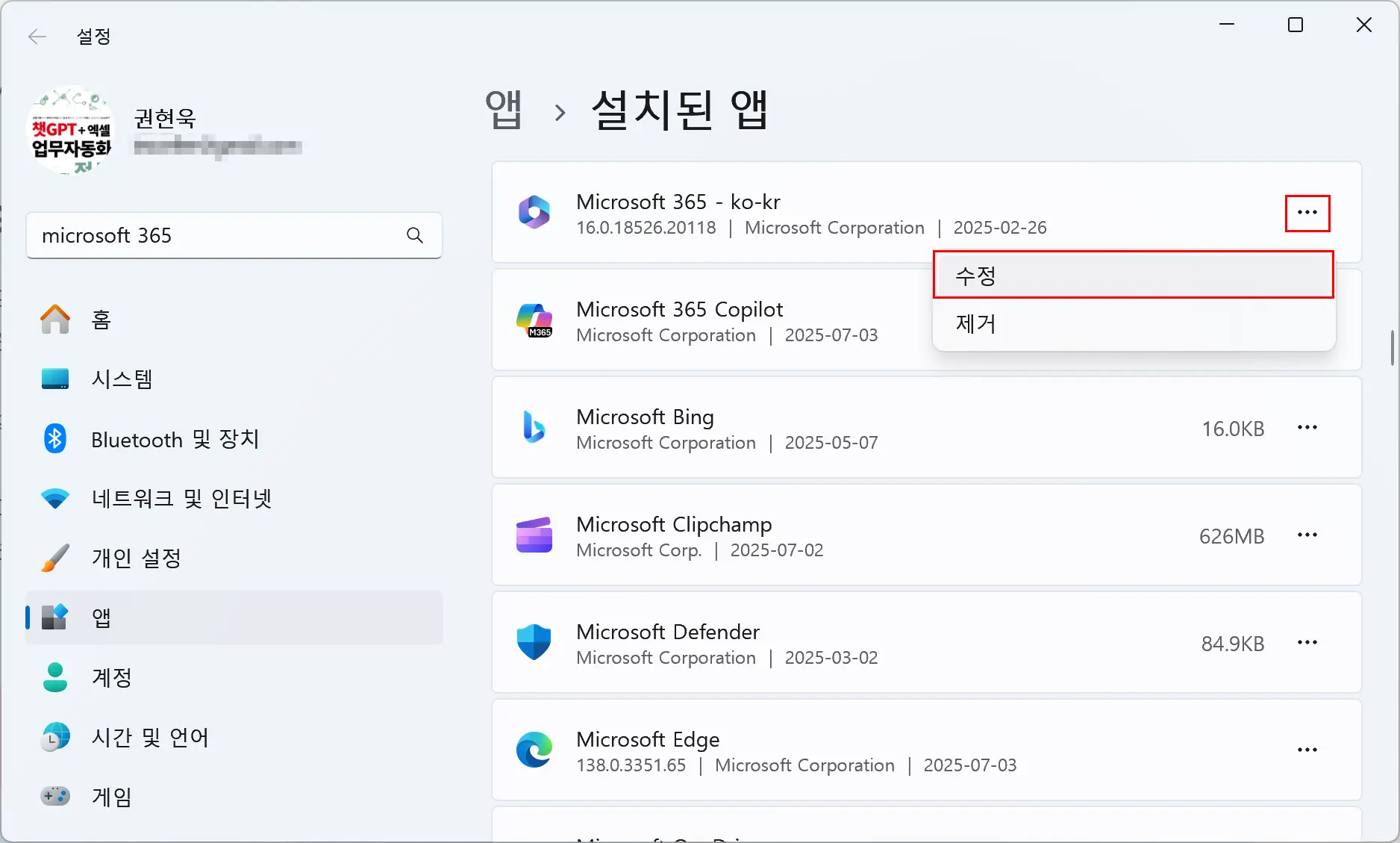This screenshot has width=1400, height=843.
Task: Open 개인 설정 personalization
Action: coord(234,559)
